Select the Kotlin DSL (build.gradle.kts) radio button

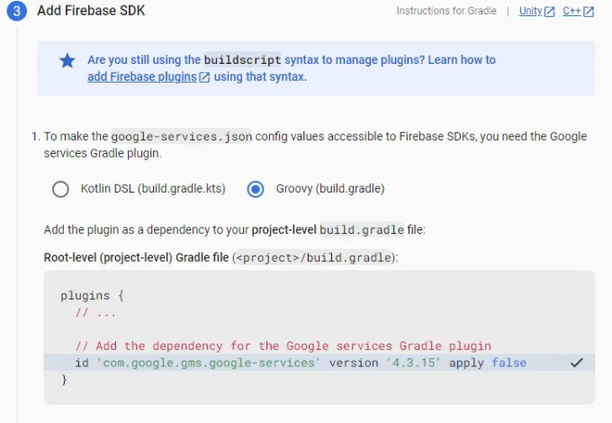60,189
